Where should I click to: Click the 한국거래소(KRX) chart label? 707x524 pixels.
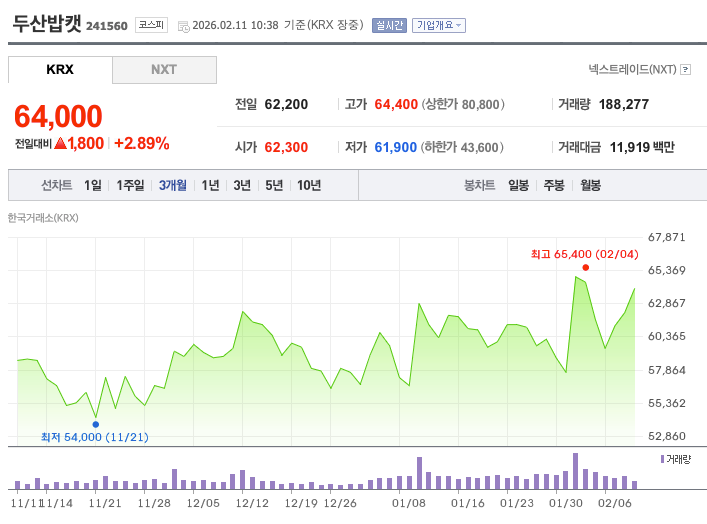tap(43, 218)
